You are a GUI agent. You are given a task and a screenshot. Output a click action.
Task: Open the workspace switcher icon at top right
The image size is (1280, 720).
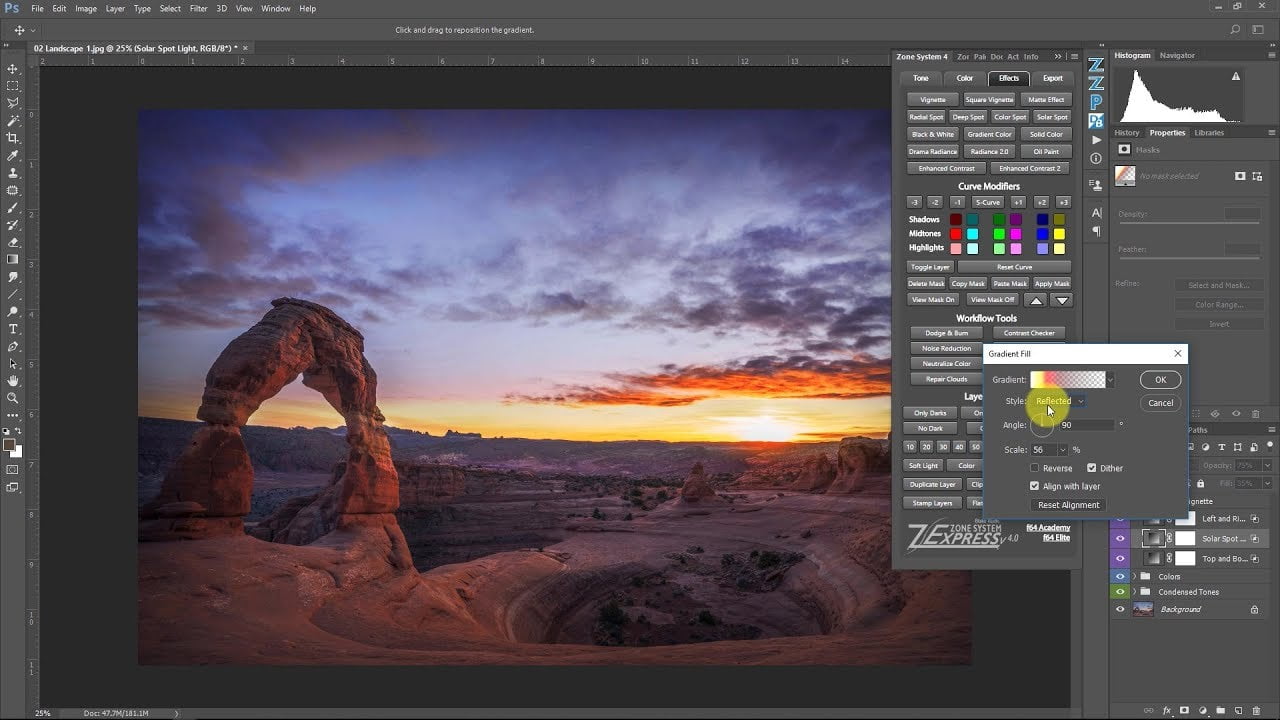coord(1256,30)
